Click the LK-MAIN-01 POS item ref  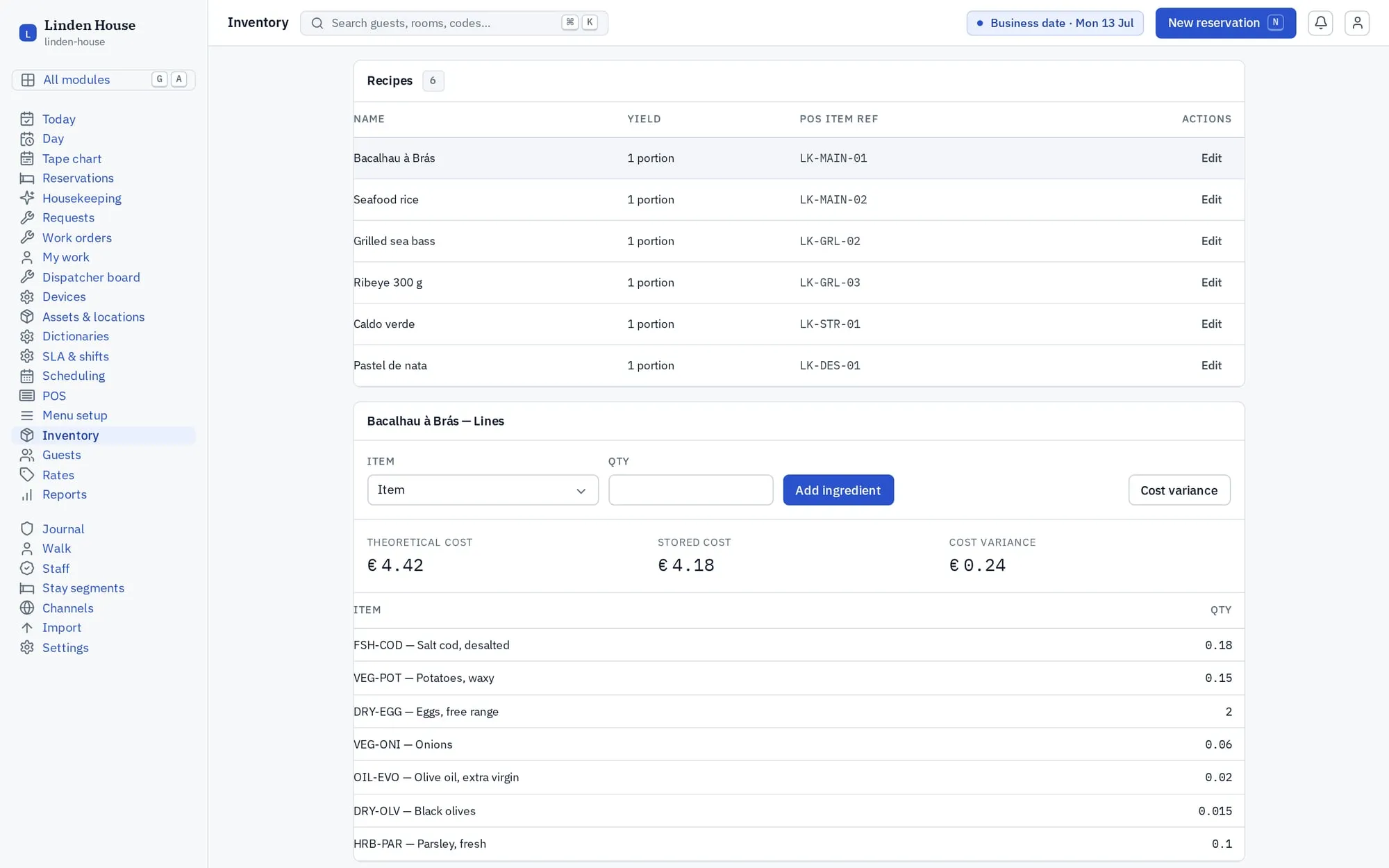(x=833, y=158)
